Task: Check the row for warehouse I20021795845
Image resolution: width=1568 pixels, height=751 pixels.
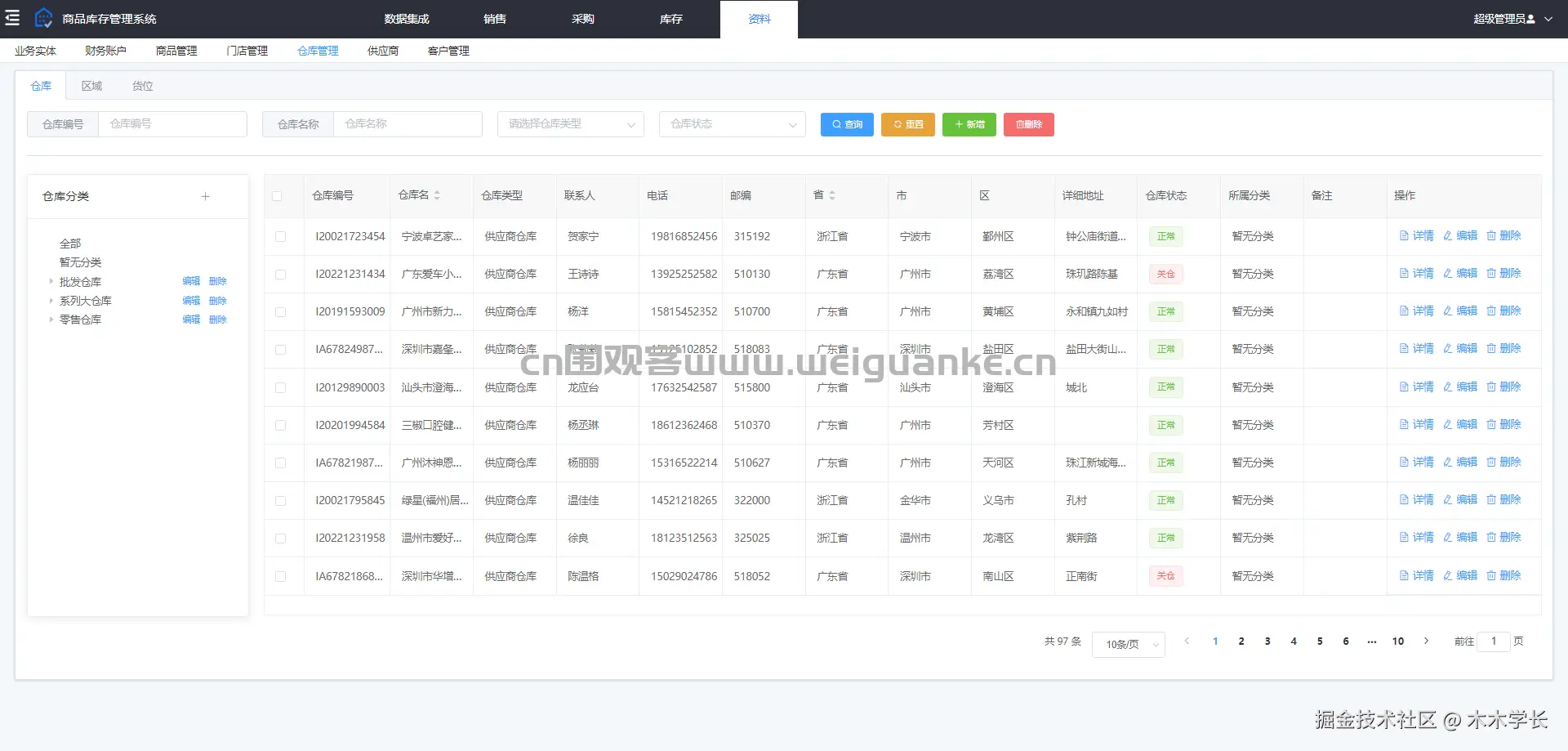Action: click(280, 500)
